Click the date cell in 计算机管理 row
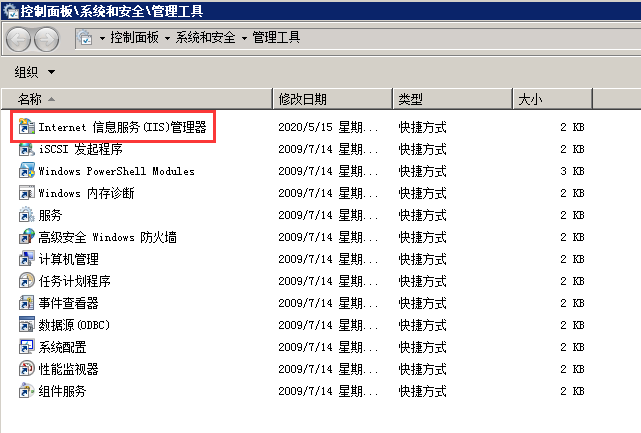Image resolution: width=641 pixels, height=433 pixels. [x=328, y=260]
